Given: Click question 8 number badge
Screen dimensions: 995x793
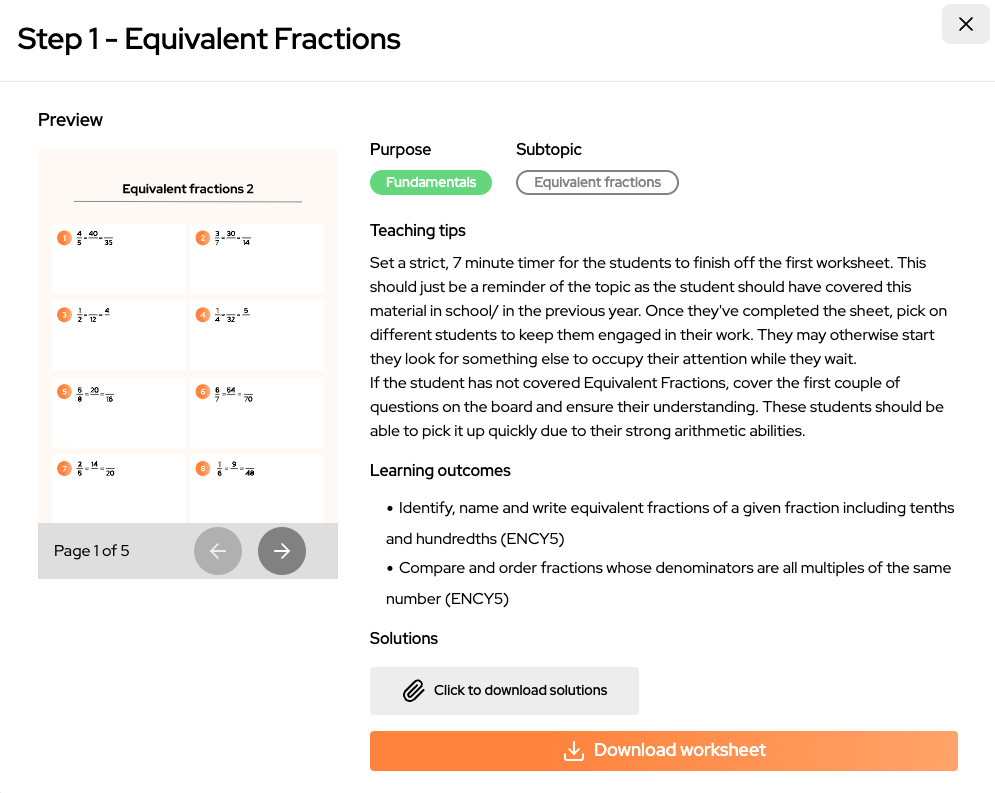Looking at the screenshot, I should pos(202,468).
